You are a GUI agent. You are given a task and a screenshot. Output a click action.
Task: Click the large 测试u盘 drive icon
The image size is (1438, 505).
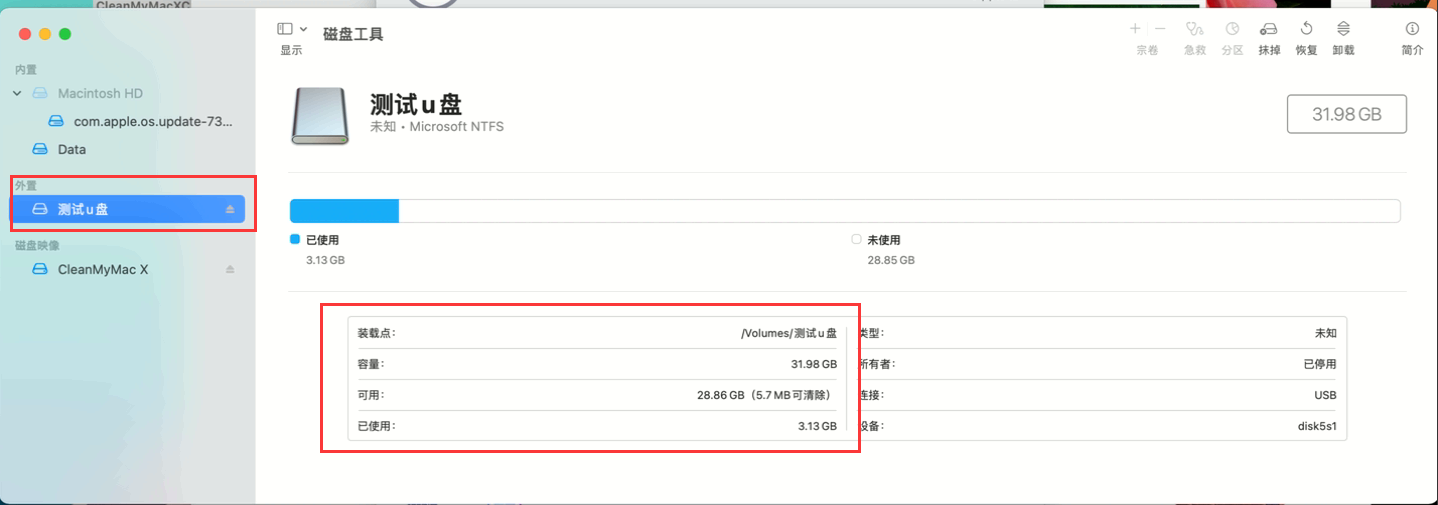click(x=320, y=115)
